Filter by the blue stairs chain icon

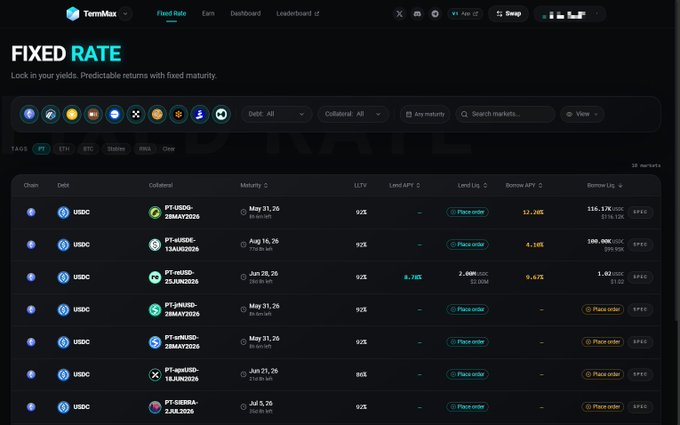point(199,114)
